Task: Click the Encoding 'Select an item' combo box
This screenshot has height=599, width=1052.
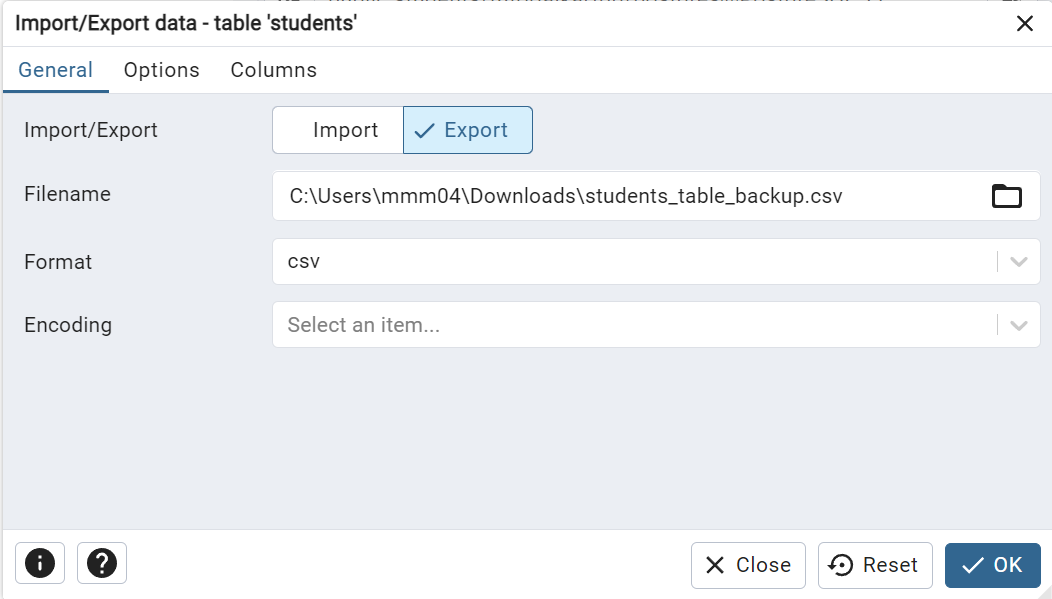Action: click(600, 324)
